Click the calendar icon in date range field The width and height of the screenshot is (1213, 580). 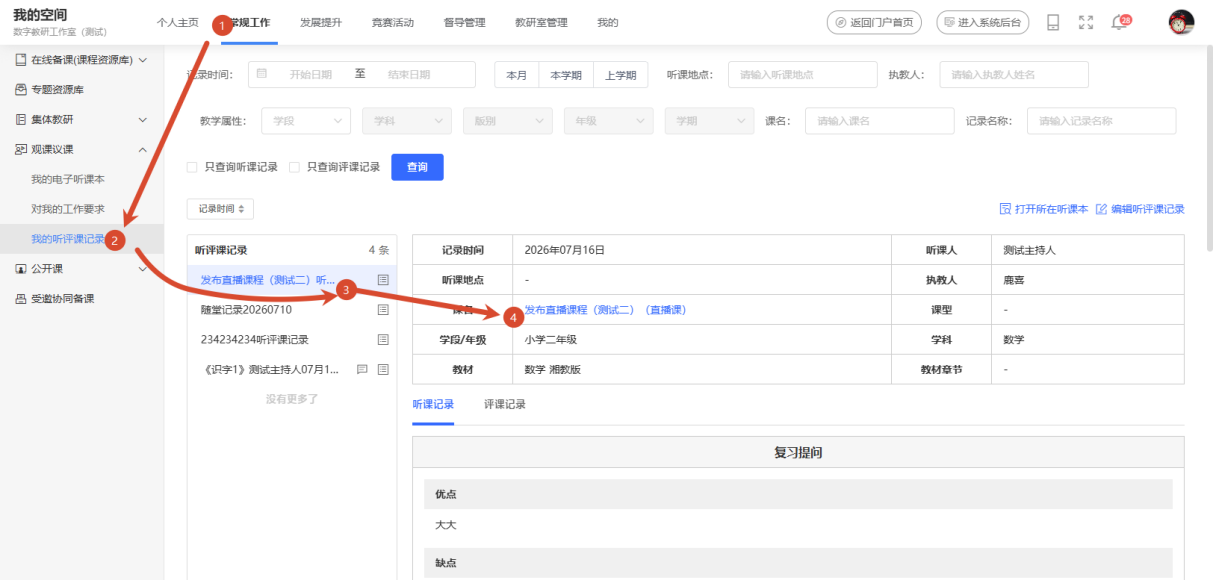(x=262, y=74)
